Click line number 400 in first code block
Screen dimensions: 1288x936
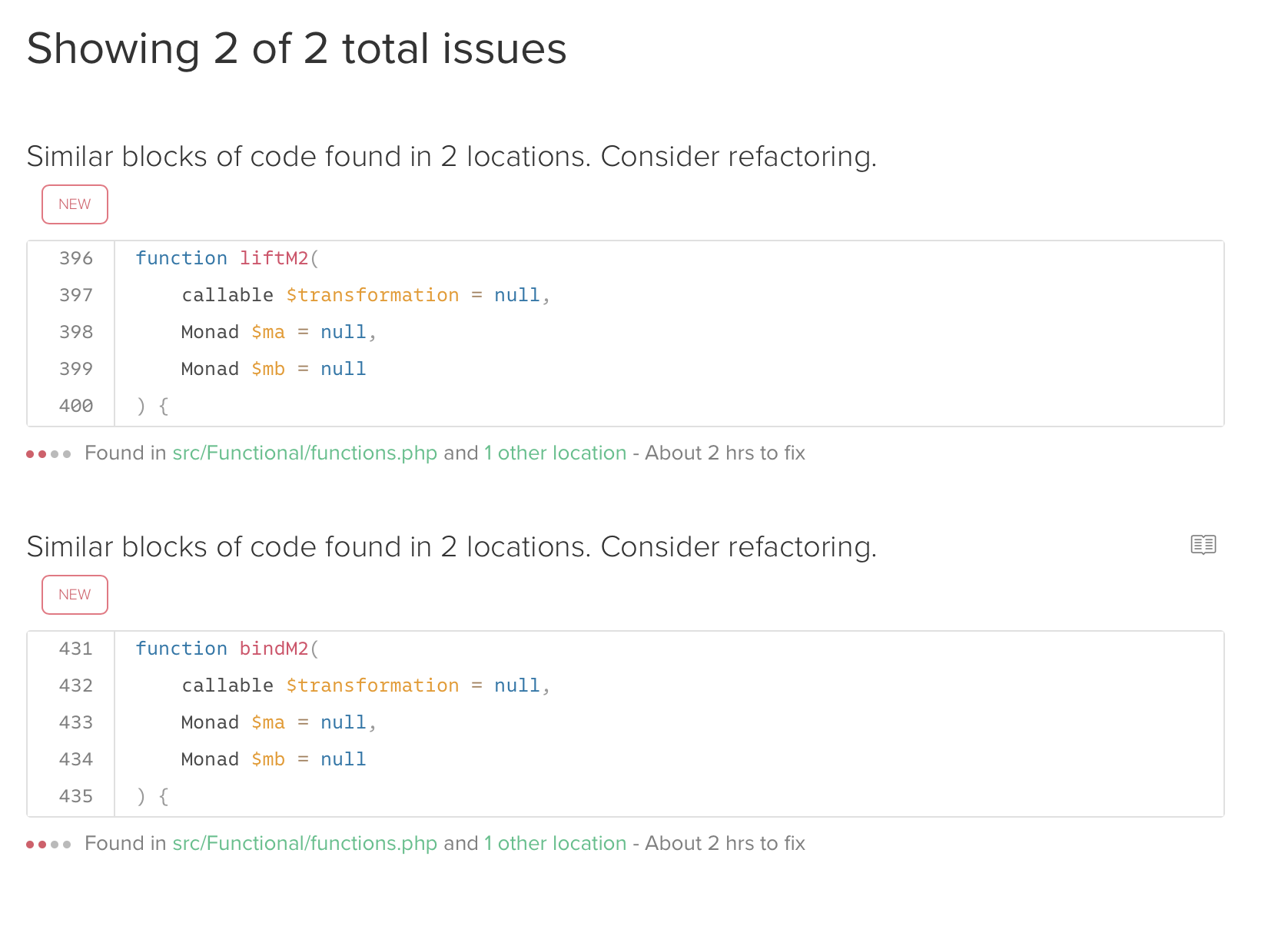(76, 407)
